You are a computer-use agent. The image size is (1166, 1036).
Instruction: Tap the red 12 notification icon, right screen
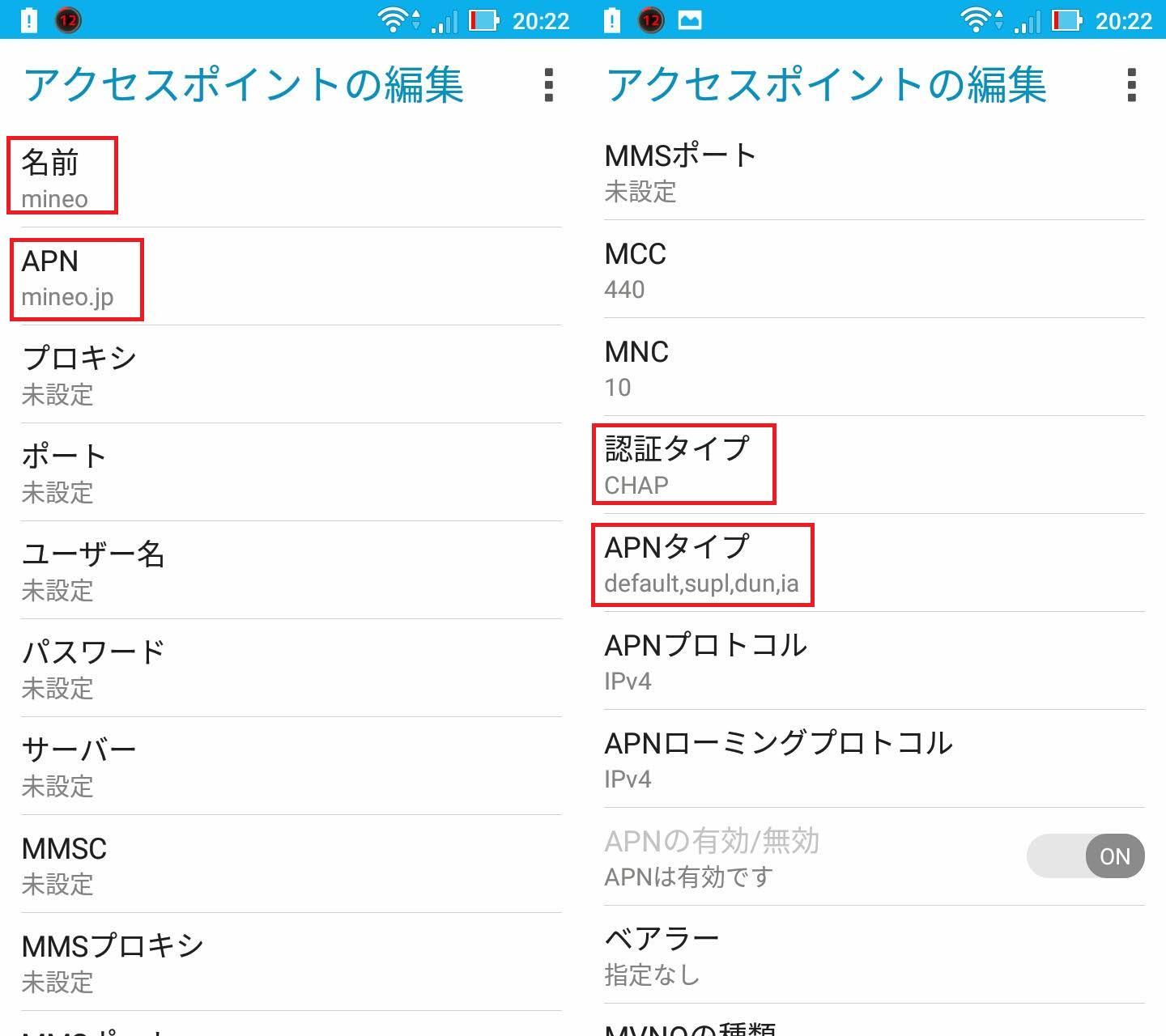pos(651,20)
